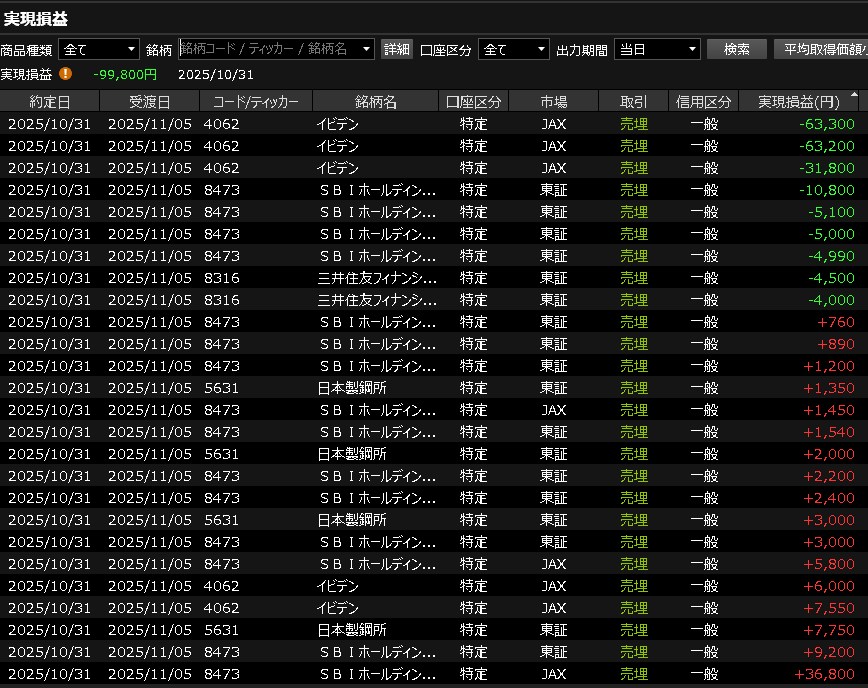The image size is (868, 688).
Task: Sort by the 約定日 column header
Action: pos(49,102)
